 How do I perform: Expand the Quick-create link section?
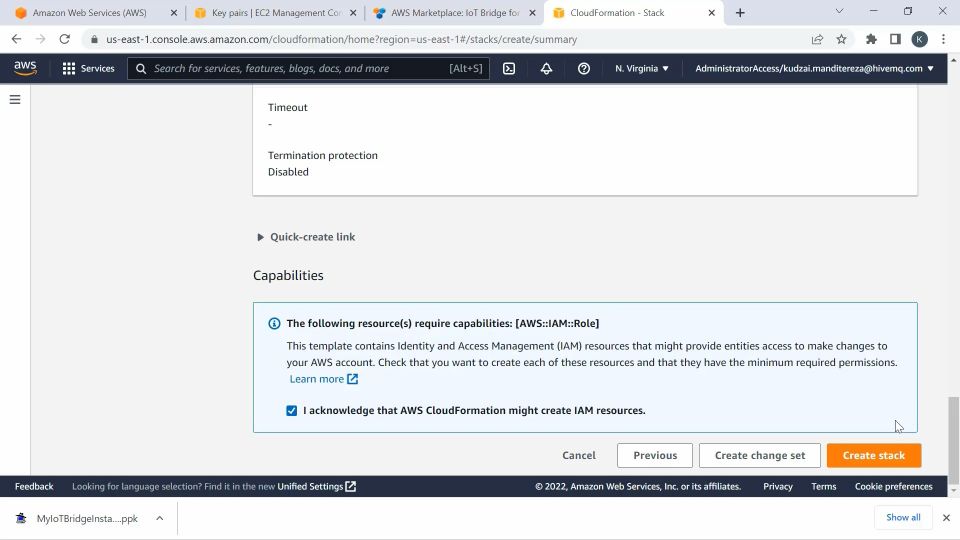pyautogui.click(x=306, y=237)
